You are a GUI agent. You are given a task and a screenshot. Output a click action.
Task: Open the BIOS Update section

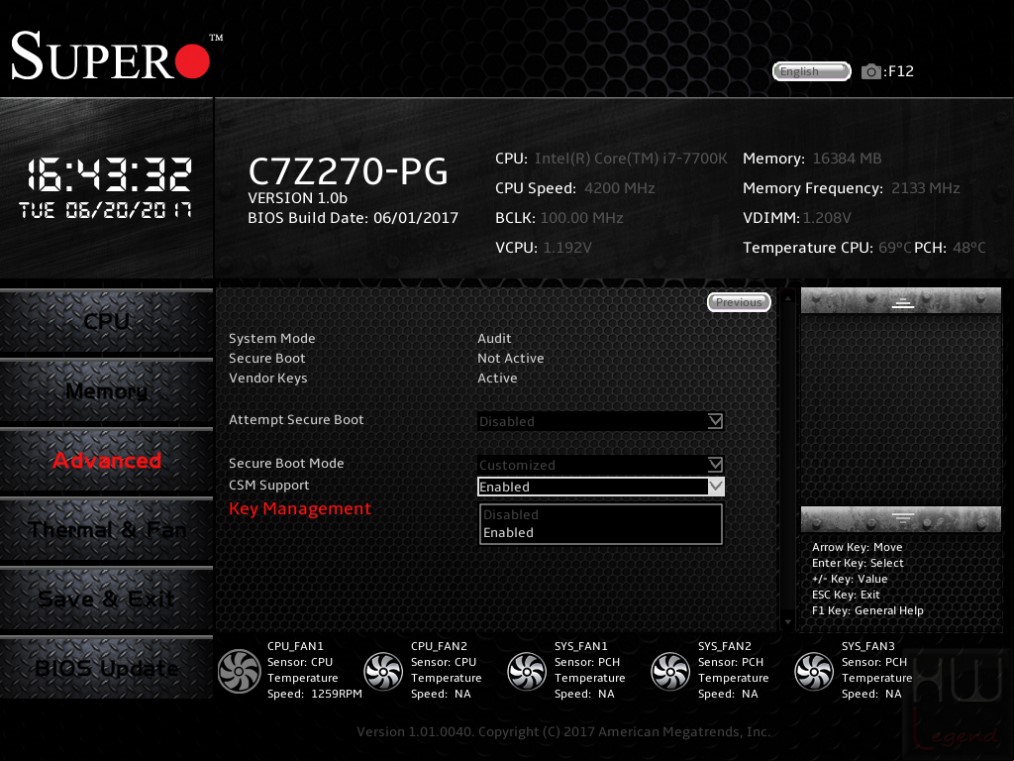(x=107, y=668)
